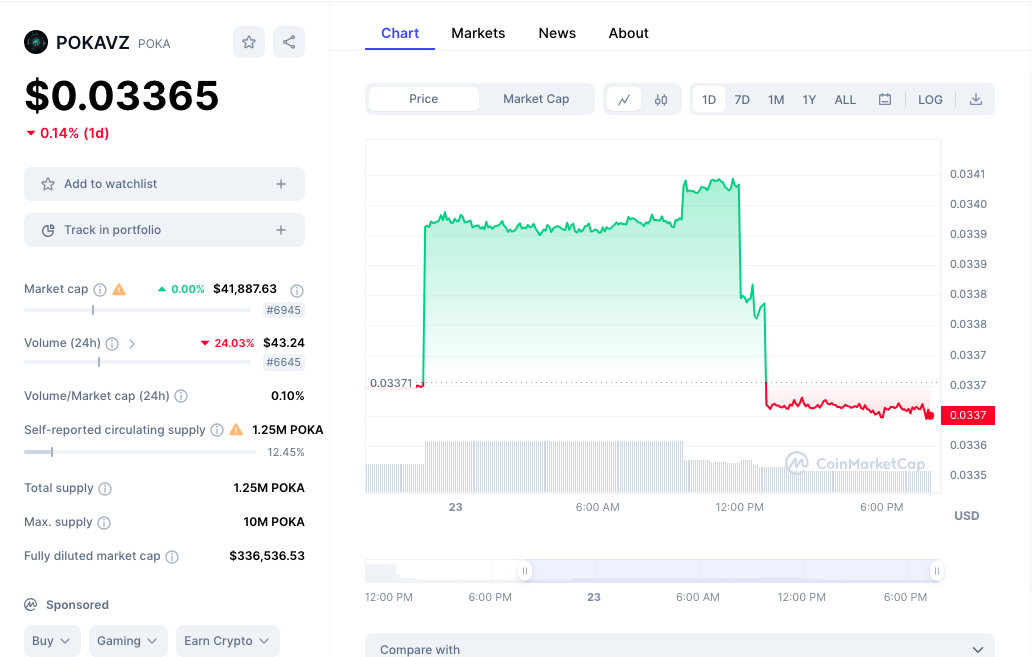Toggle LOG scale on the chart
1032x657 pixels.
tap(930, 99)
